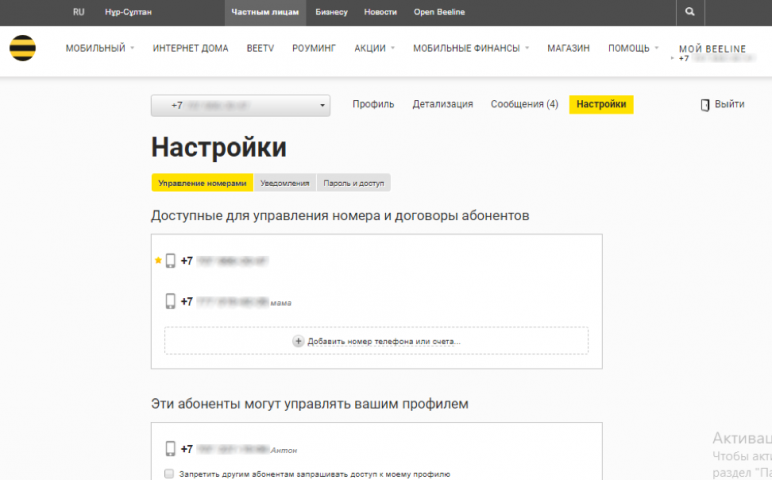Open the phone number selector dropdown
Viewport: 772px width, 480px height.
coord(240,105)
